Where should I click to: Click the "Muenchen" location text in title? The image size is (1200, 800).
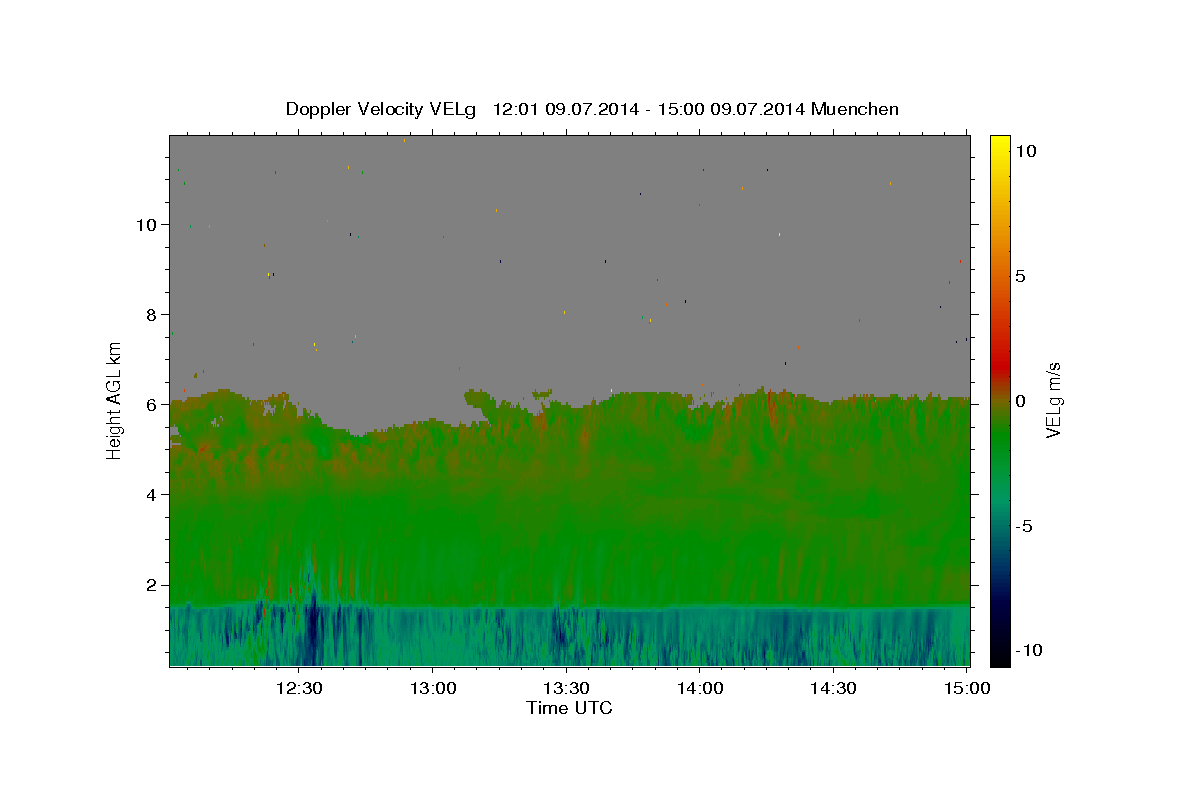[855, 109]
